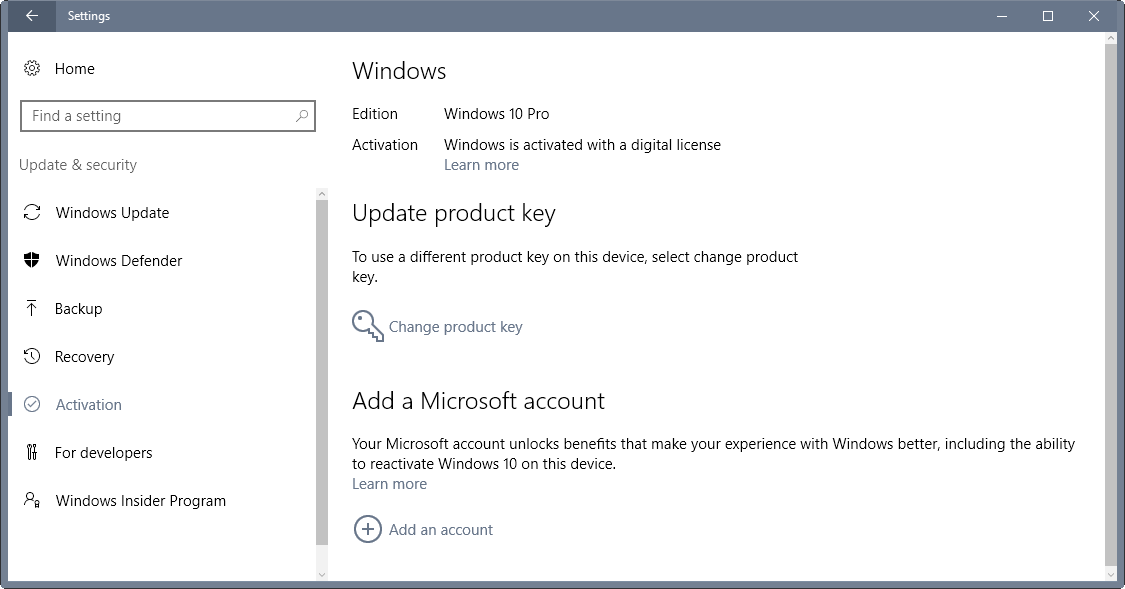Open the Update & security section header
Image resolution: width=1125 pixels, height=589 pixels.
pos(77,164)
